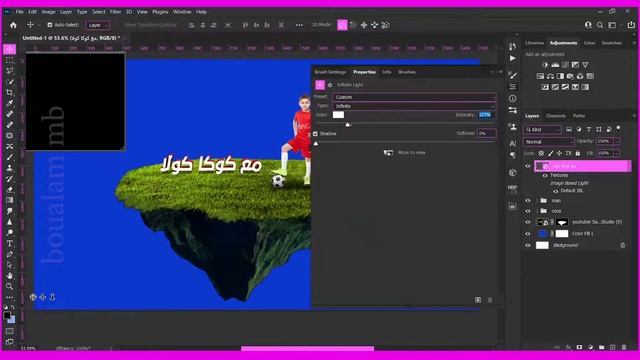
Task: Select the Crop tool
Action: pos(9,93)
